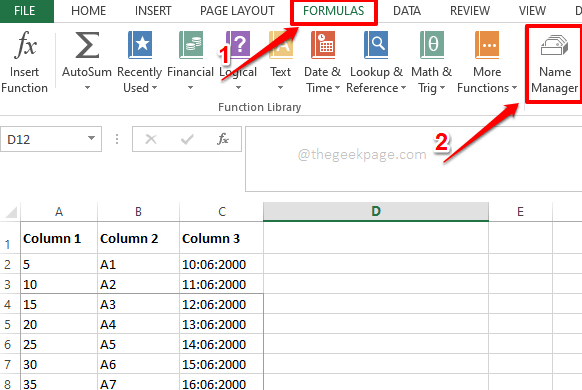582x390 pixels.
Task: Switch to the VIEW tab
Action: click(x=532, y=11)
